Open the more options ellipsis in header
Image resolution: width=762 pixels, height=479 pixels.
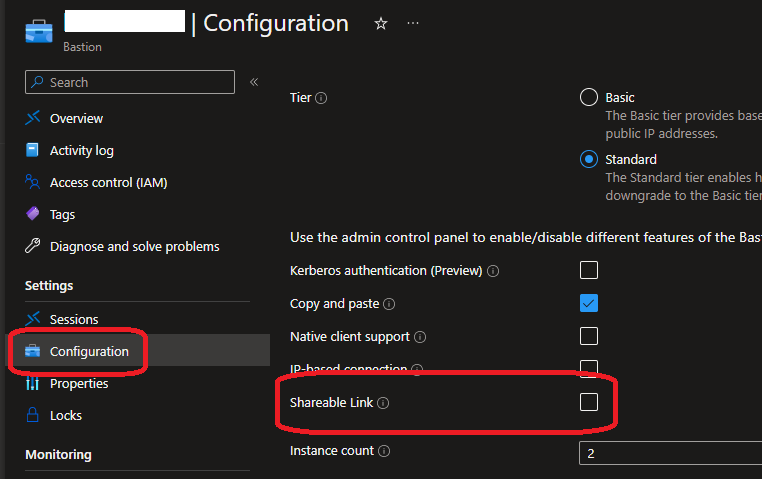click(x=413, y=24)
